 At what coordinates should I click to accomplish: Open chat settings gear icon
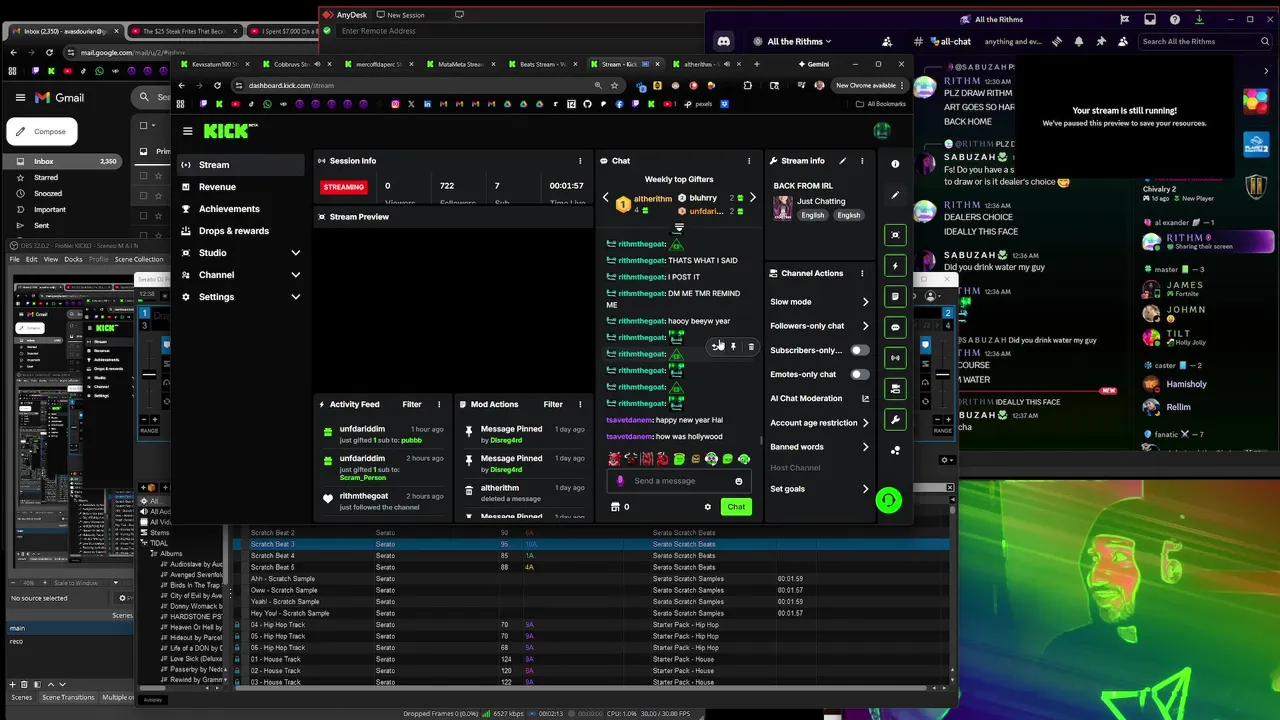point(708,507)
